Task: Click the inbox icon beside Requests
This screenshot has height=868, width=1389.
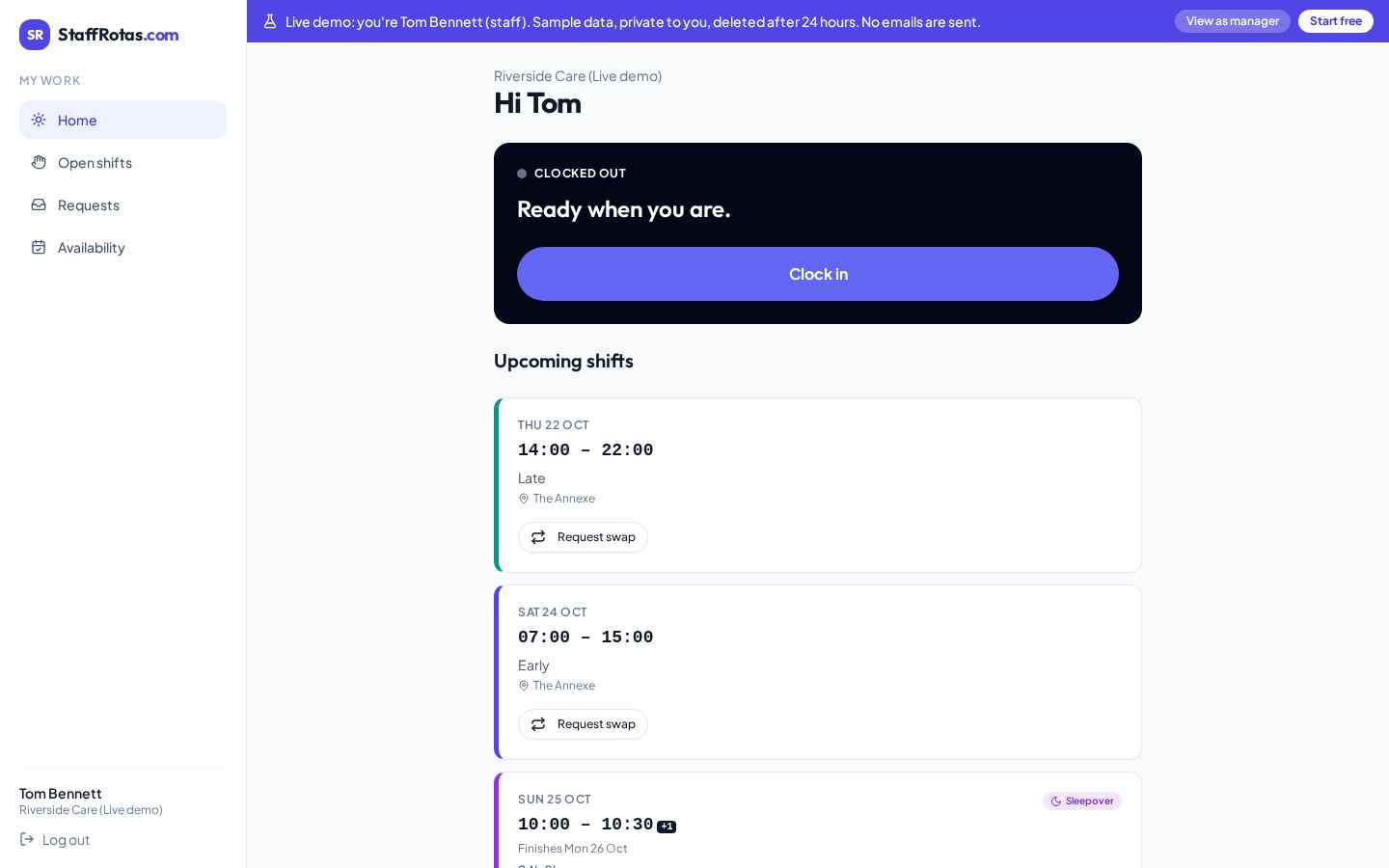Action: [39, 204]
